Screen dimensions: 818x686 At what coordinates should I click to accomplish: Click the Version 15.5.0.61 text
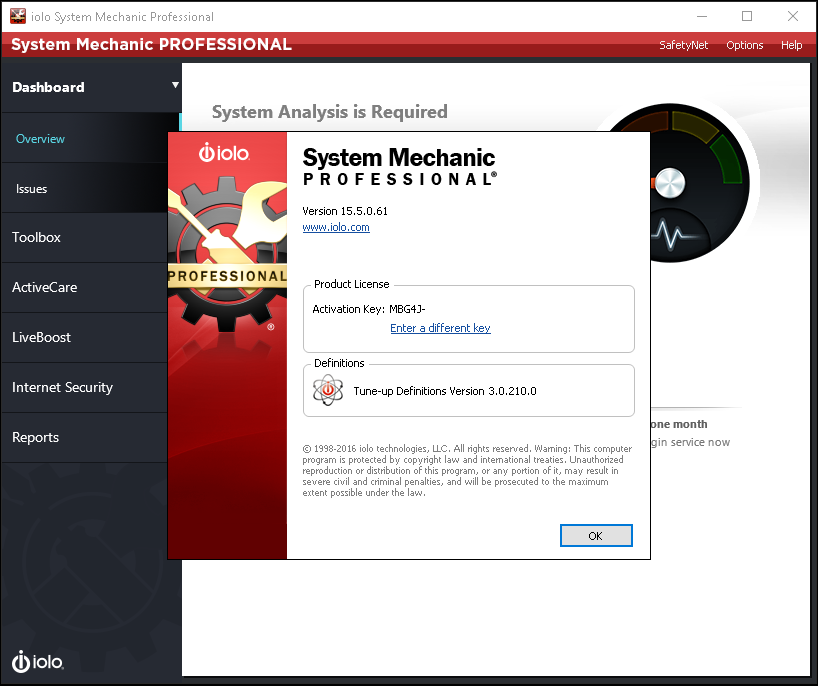tap(345, 211)
